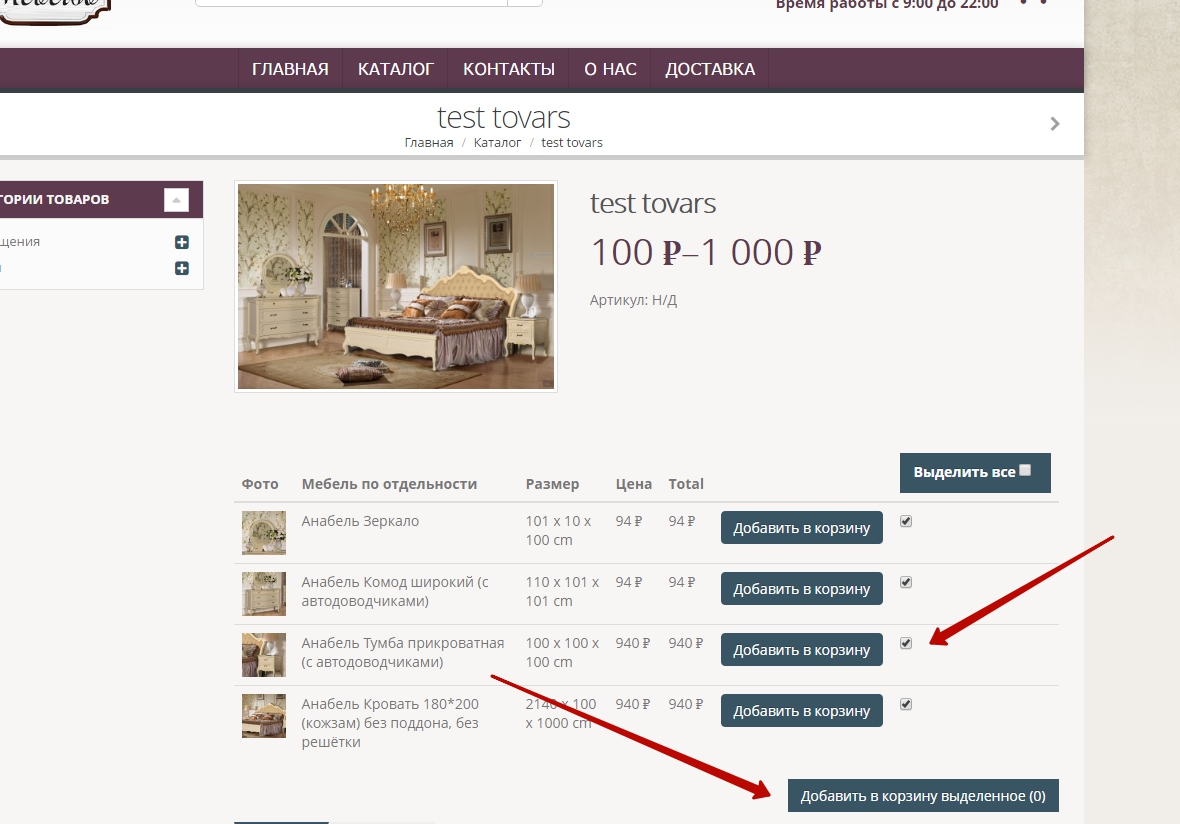Image resolution: width=1180 pixels, height=824 pixels.
Task: Expand the second category plus icon
Action: click(x=181, y=268)
